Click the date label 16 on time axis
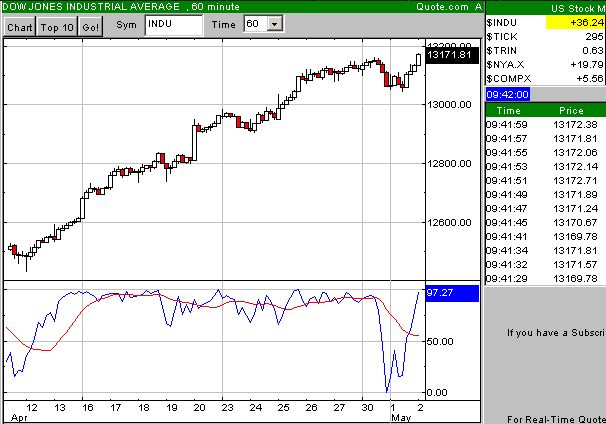Viewport: 606px width, 424px height. tap(87, 407)
